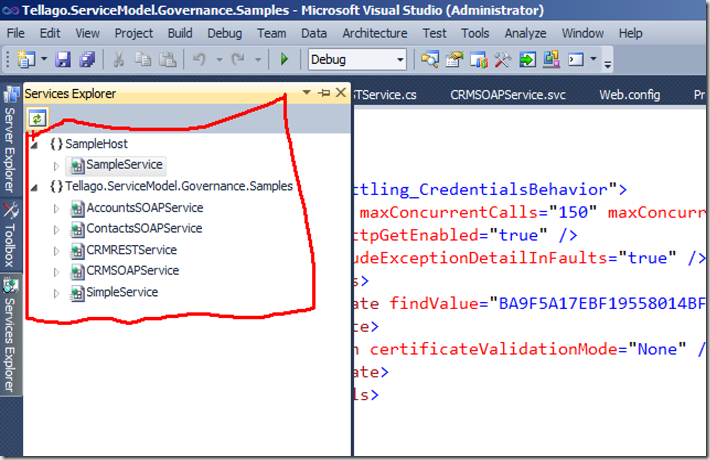This screenshot has height=460, width=710.
Task: Select AccountsSOAPService in the tree
Action: click(137, 208)
